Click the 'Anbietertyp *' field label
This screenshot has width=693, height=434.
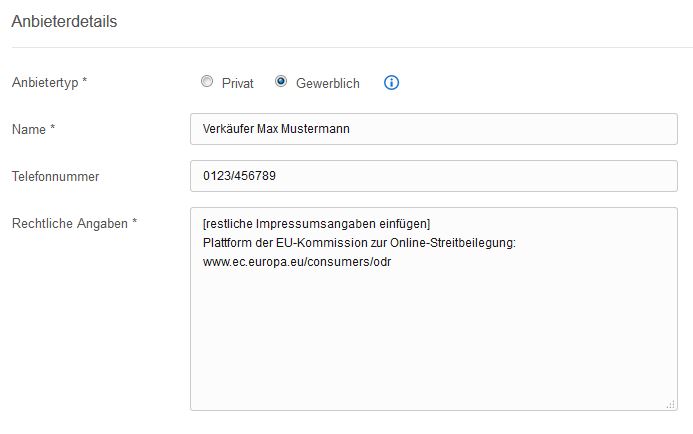(x=49, y=83)
